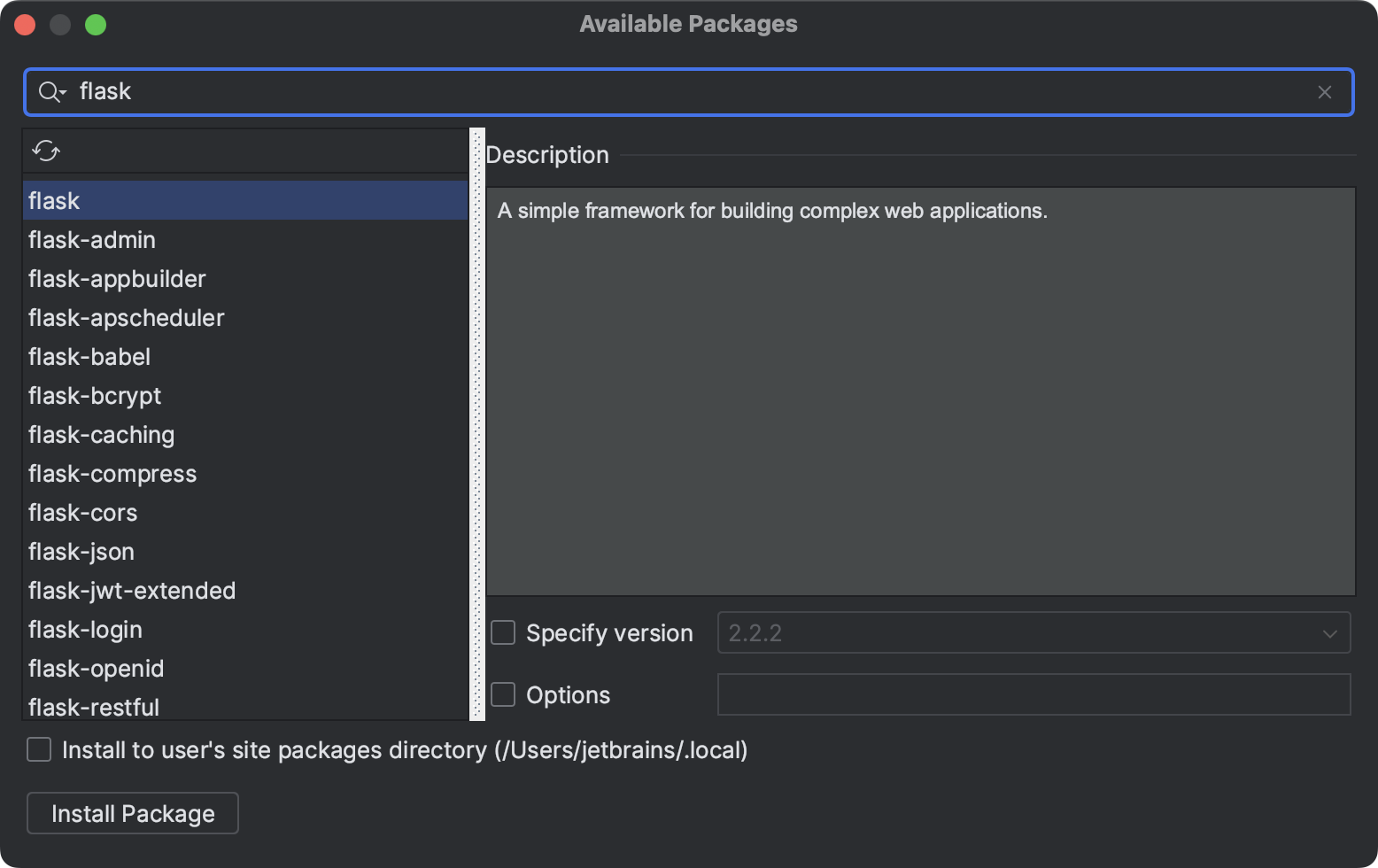Select the flask-login package
Viewport: 1378px width, 868px height.
pyautogui.click(x=177, y=629)
